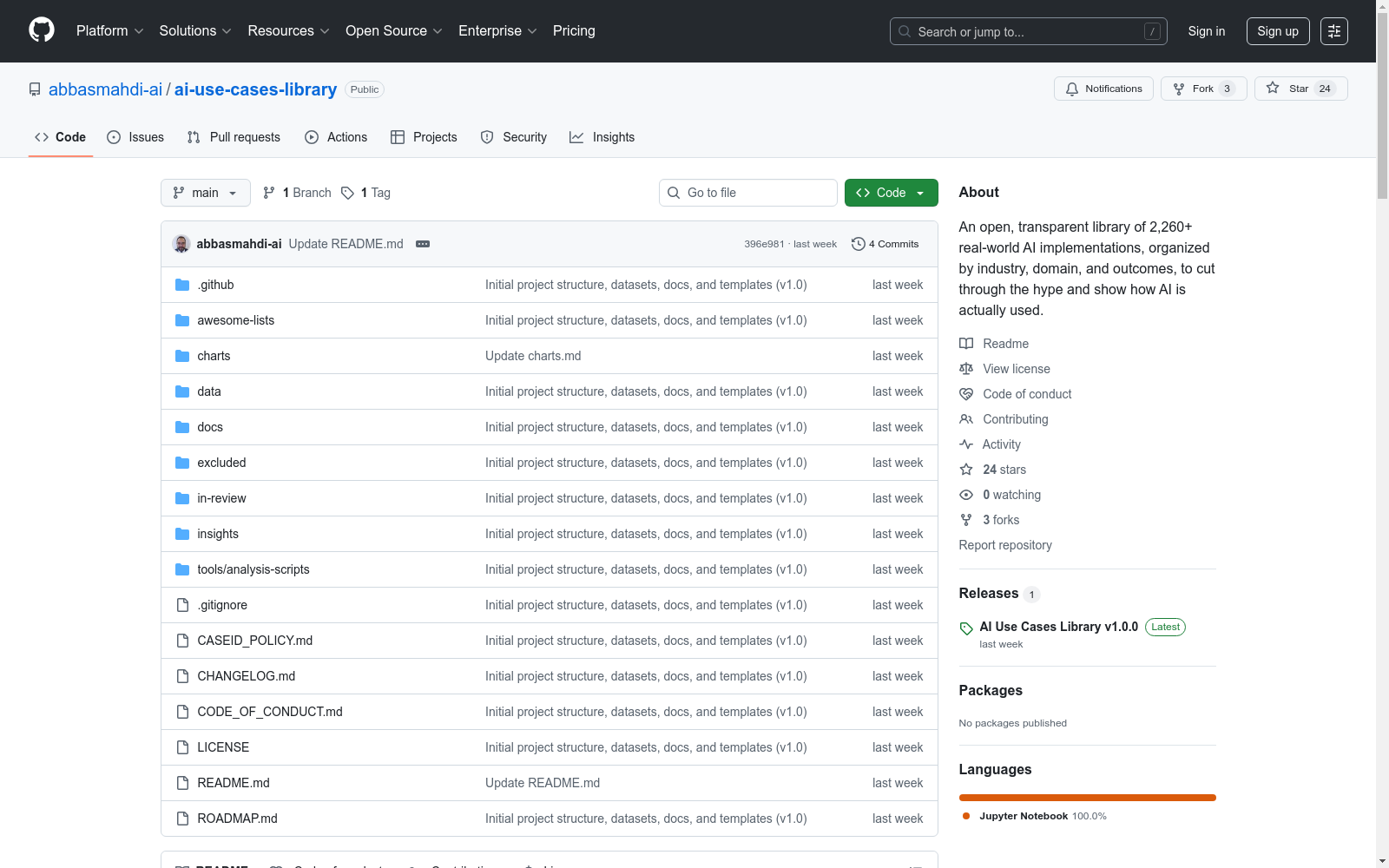Screen dimensions: 1389x868
Task: Click the Jupyter Notebook language bar
Action: (1088, 798)
